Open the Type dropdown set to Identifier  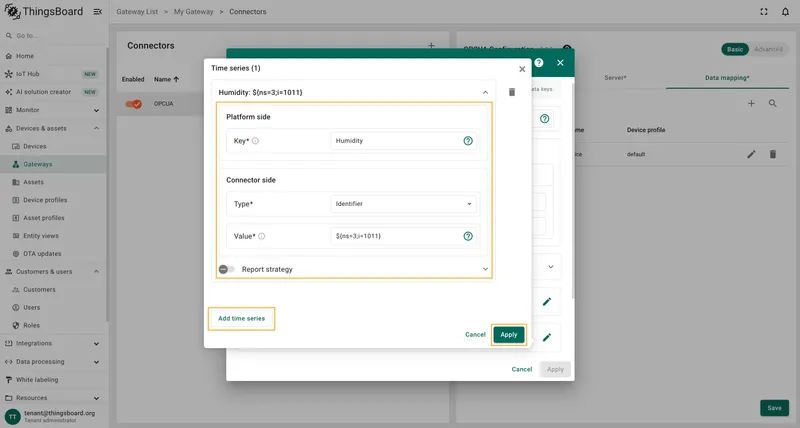(x=403, y=204)
